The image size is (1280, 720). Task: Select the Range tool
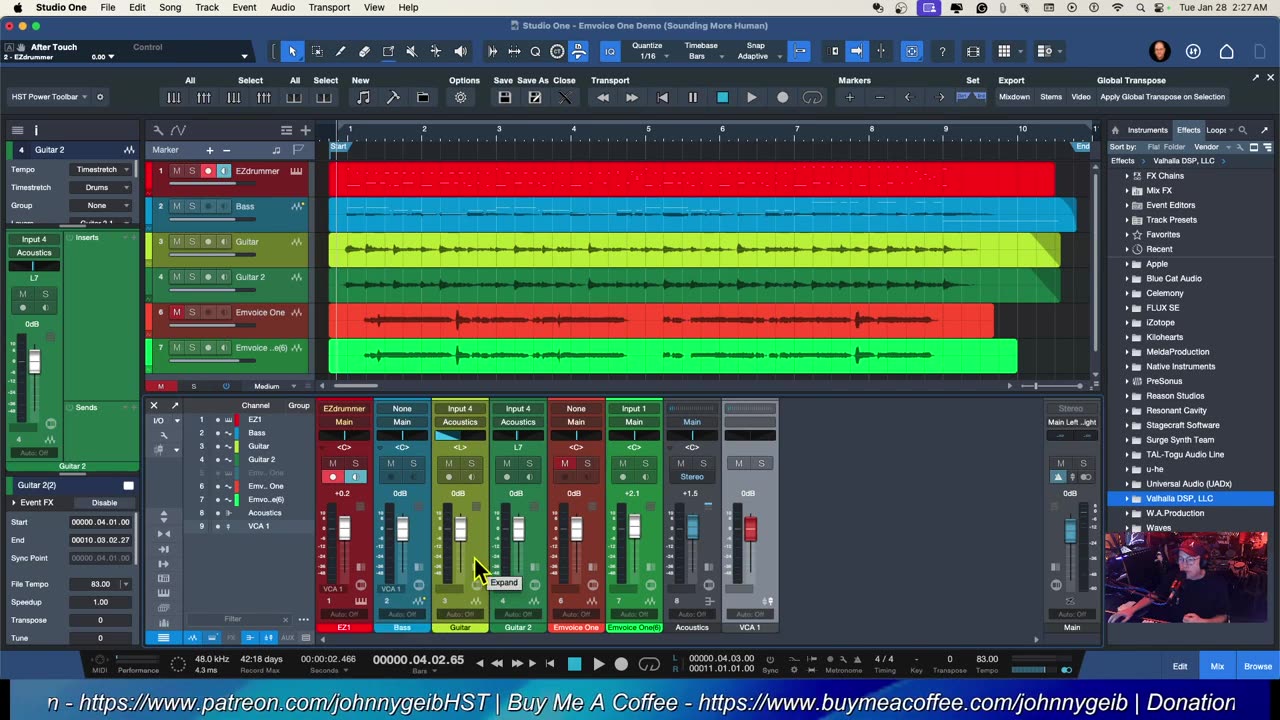point(317,52)
